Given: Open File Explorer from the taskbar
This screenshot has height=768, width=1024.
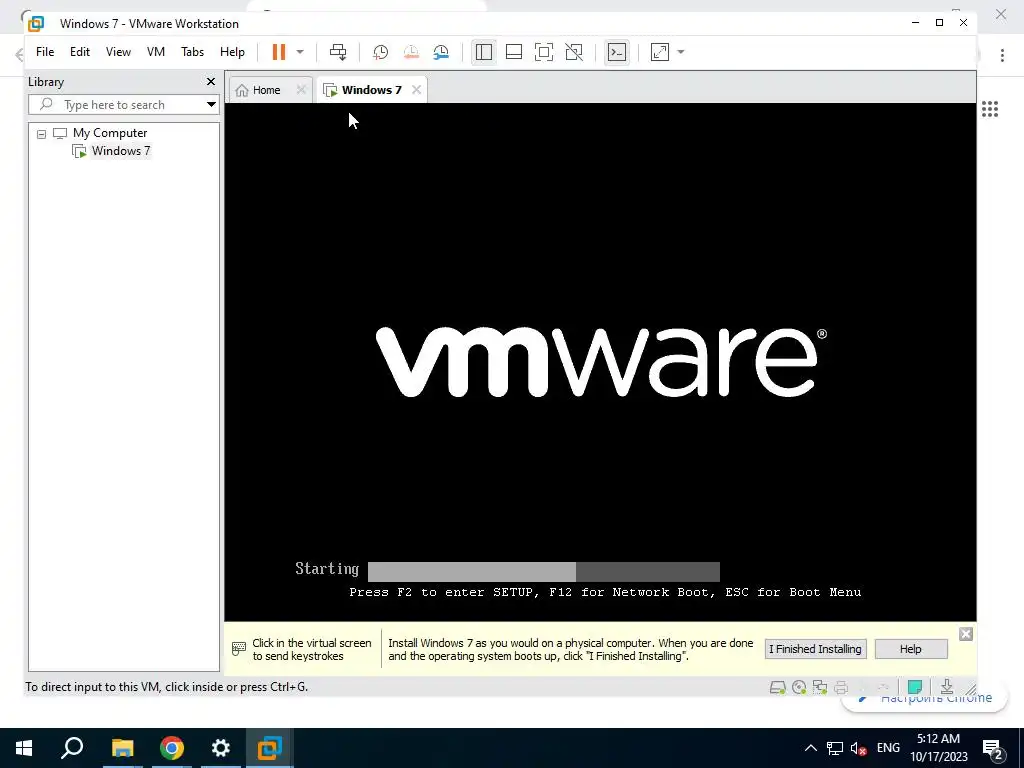Looking at the screenshot, I should point(122,748).
